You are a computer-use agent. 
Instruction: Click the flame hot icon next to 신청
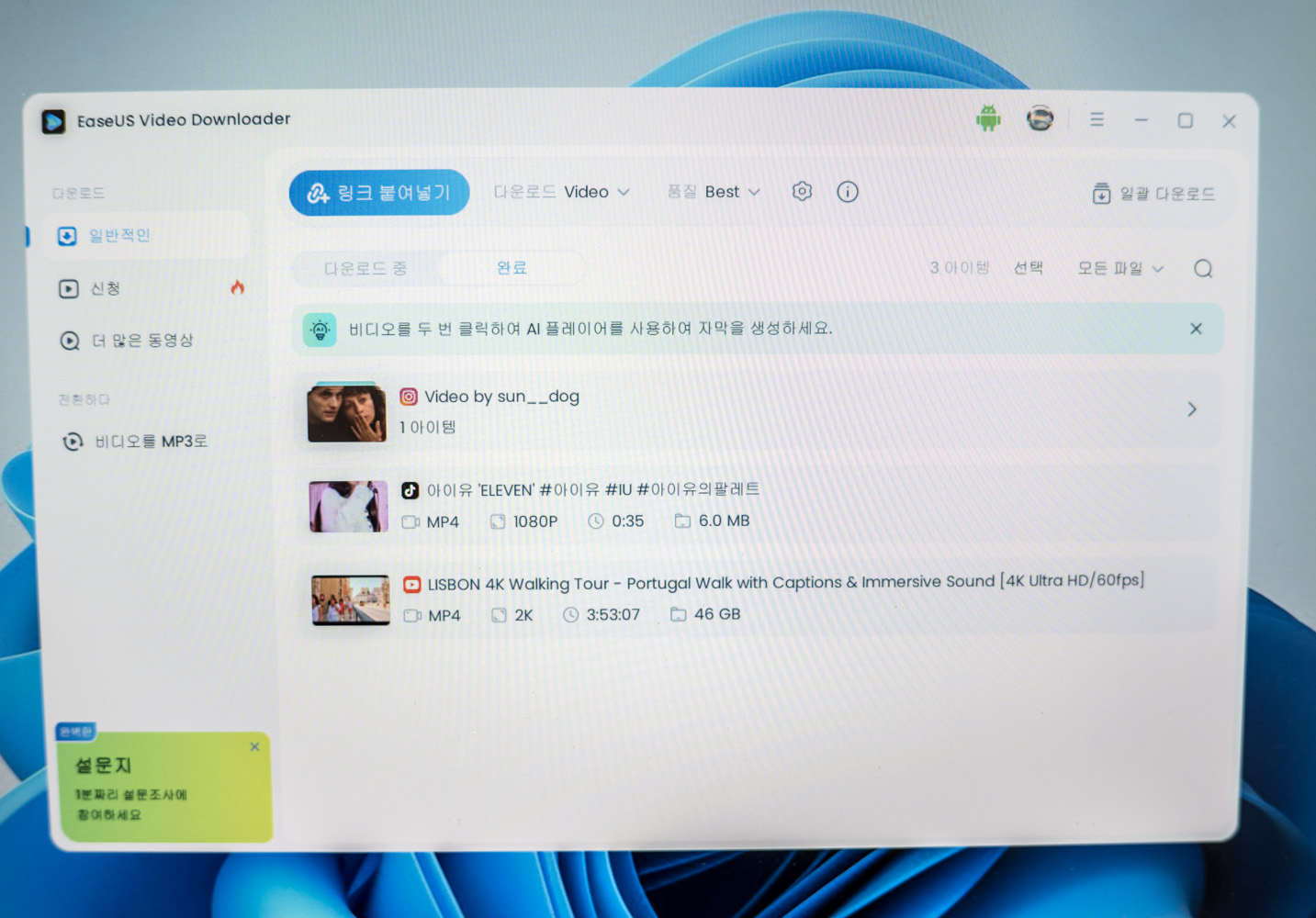(x=237, y=287)
